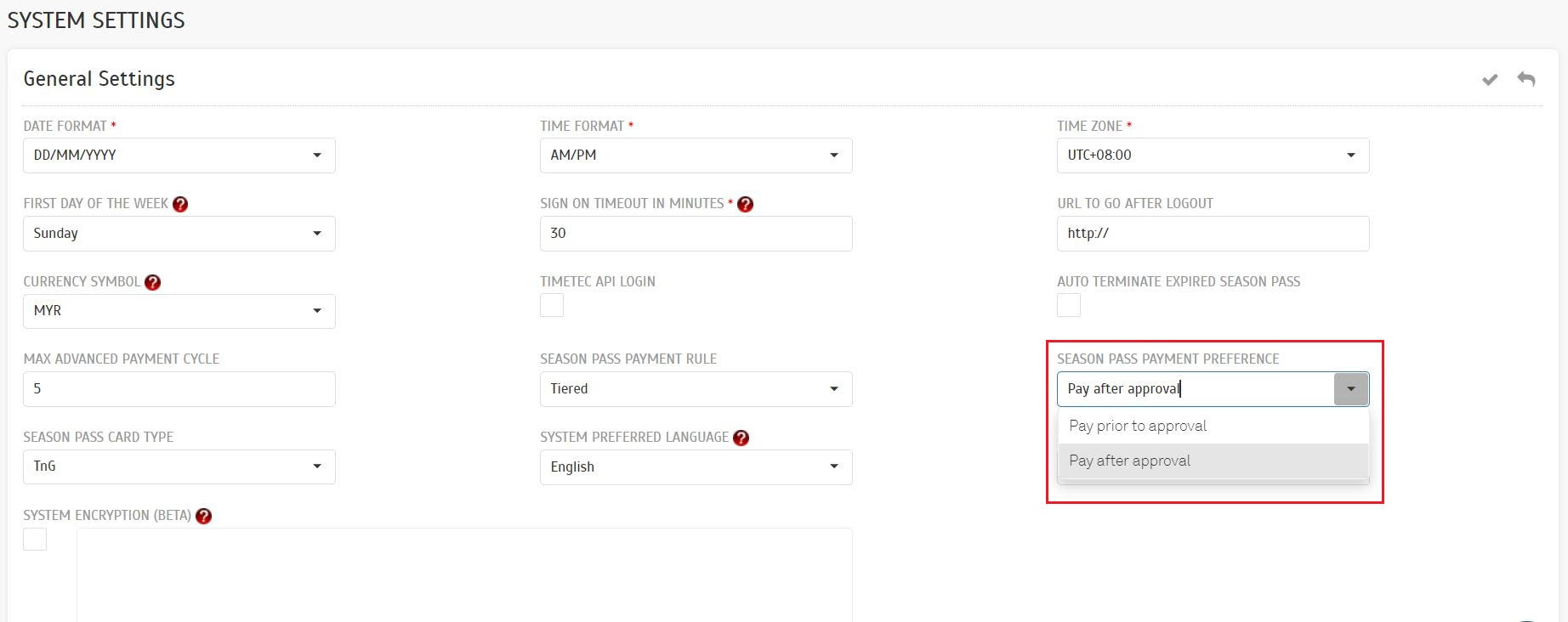Open help for First Day of the Week
Viewport: 1568px width, 622px height.
pyautogui.click(x=180, y=204)
